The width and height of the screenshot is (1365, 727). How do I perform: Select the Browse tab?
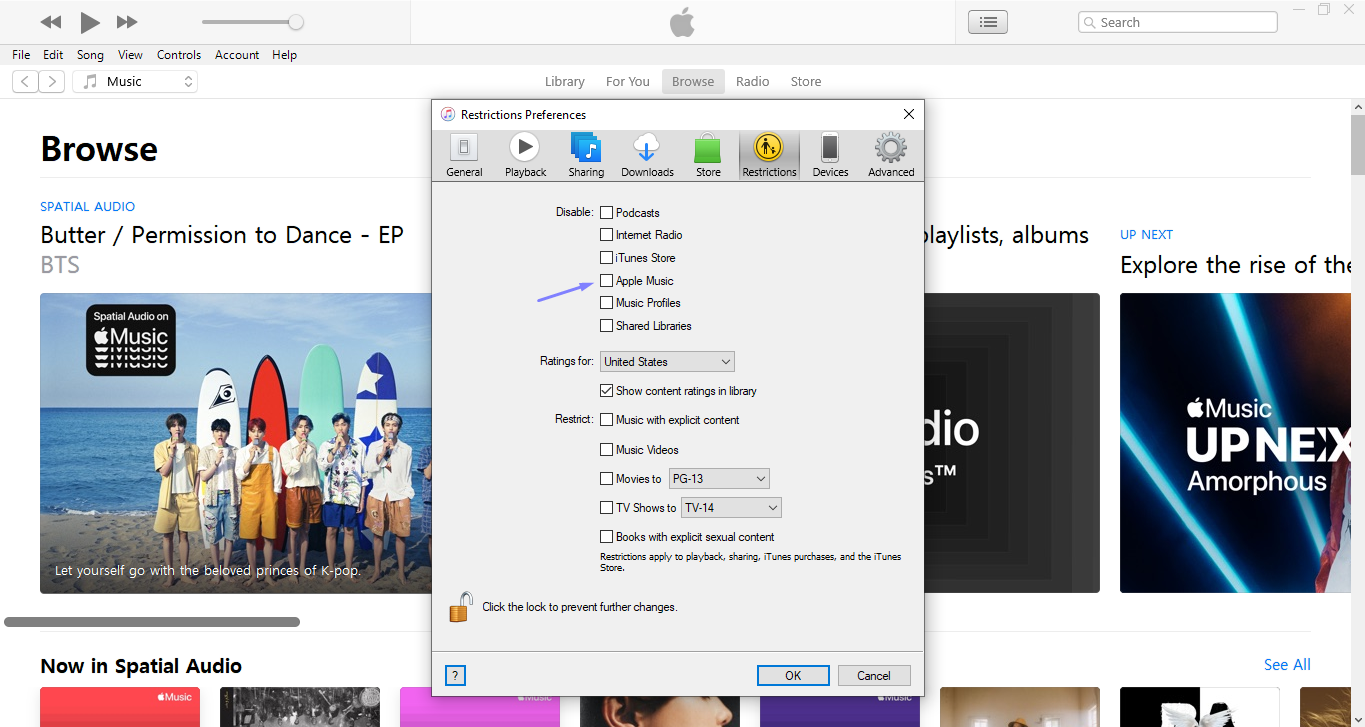(x=693, y=82)
